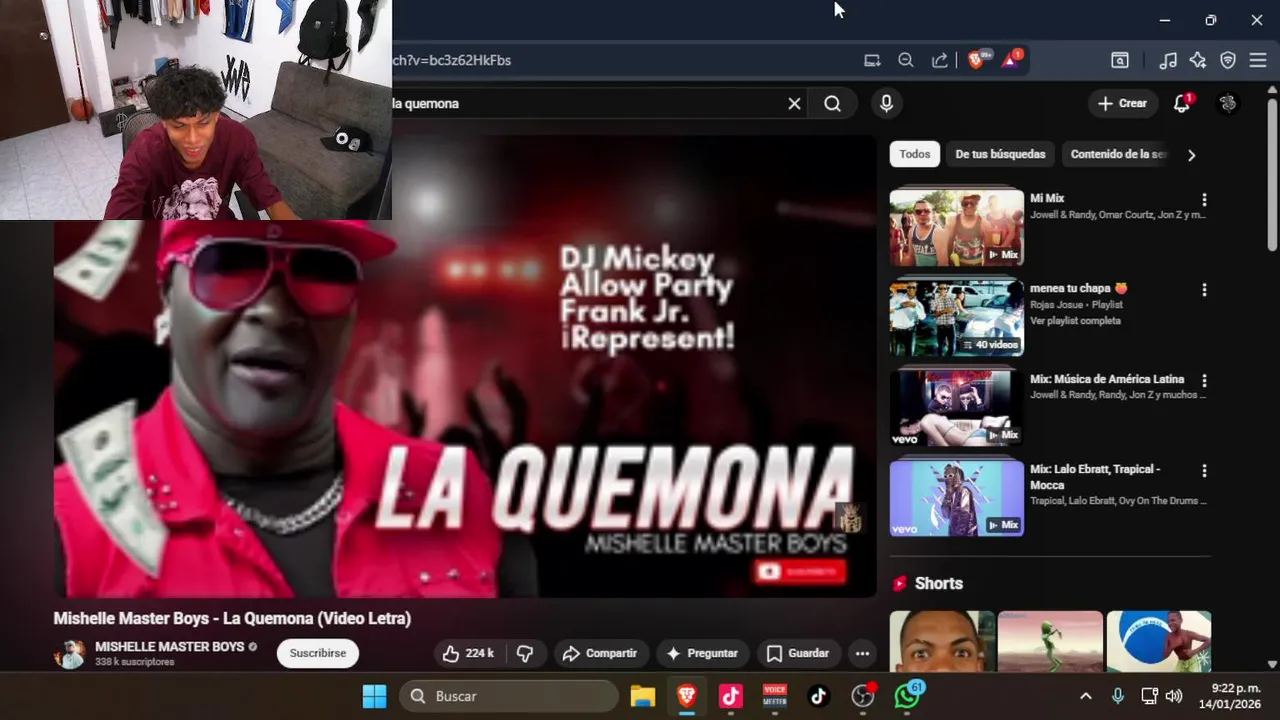Viewport: 1280px width, 720px height.
Task: Open YouTube notifications bell
Action: click(1182, 103)
